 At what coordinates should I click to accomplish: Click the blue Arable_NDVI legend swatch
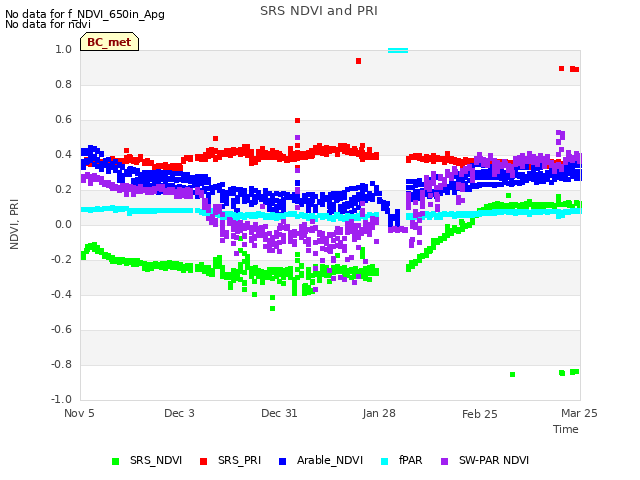[282, 462]
